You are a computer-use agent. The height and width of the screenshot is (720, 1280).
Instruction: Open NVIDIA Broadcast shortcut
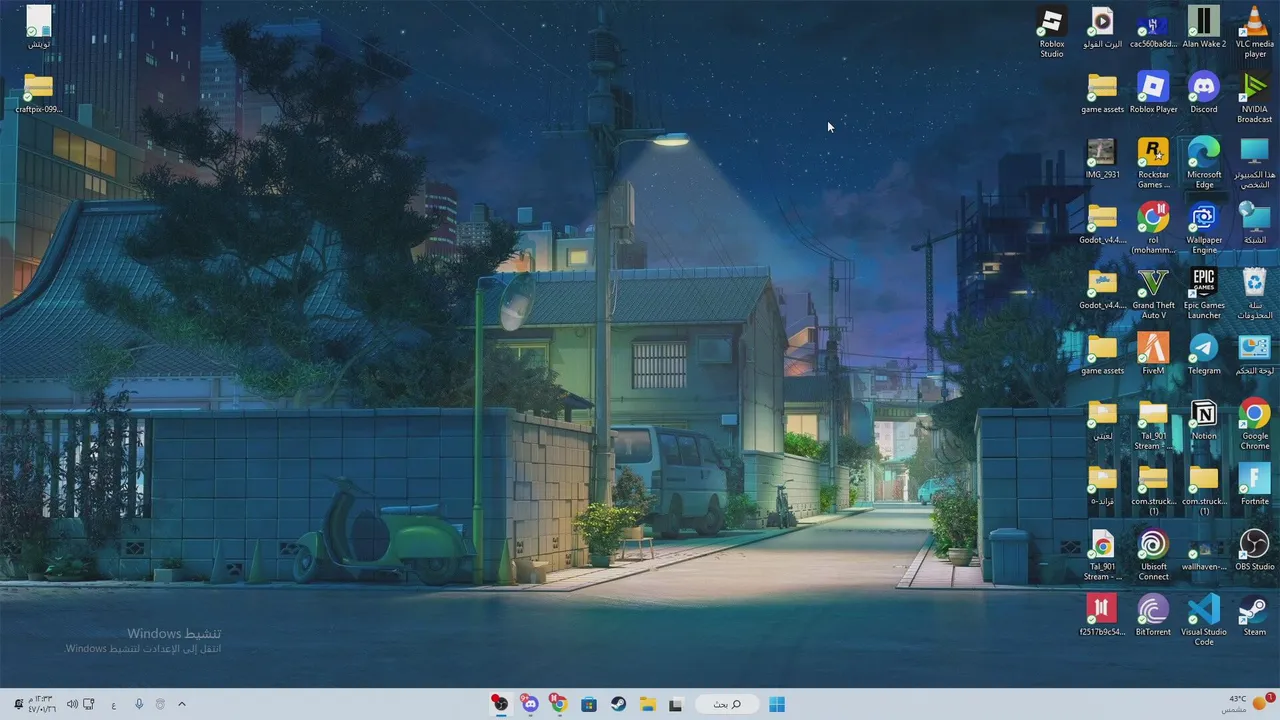click(1255, 98)
